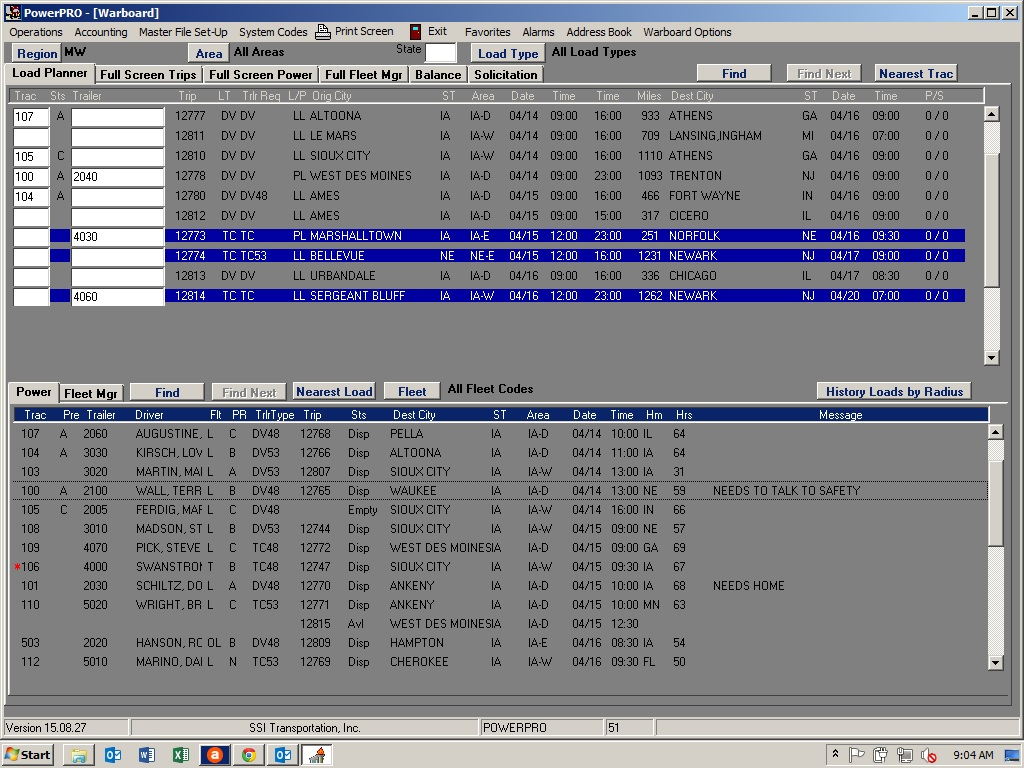The height and width of the screenshot is (768, 1024).
Task: Click the Print Screen printer icon
Action: point(323,32)
